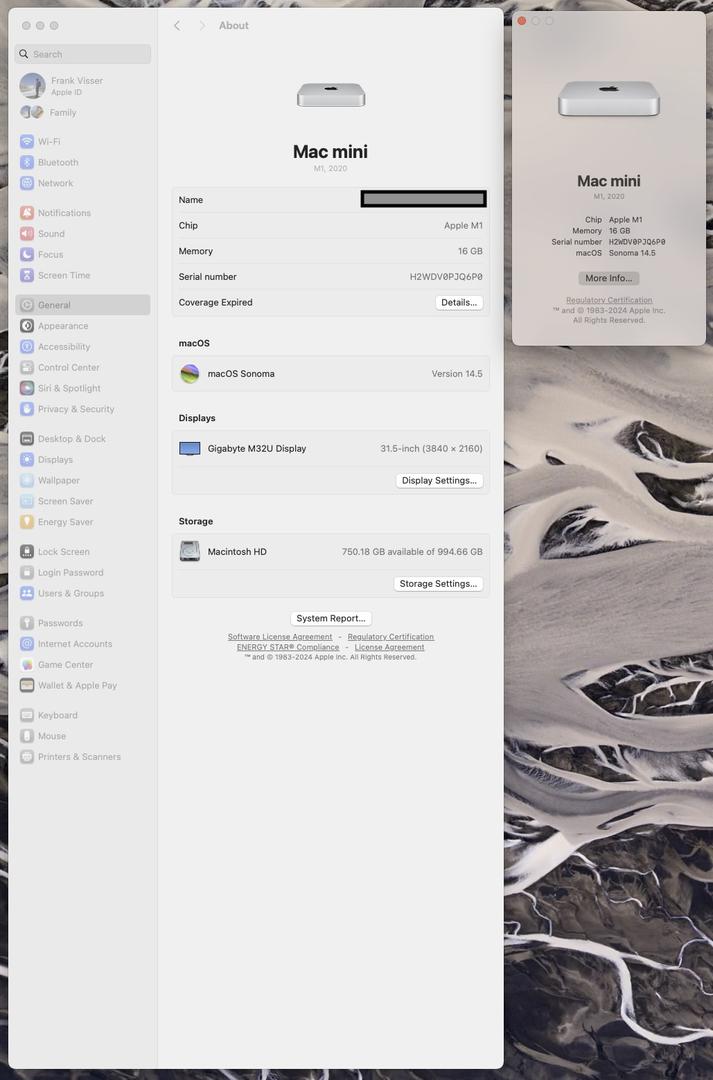
Task: Open Frank Visser Apple ID account
Action: 76,86
